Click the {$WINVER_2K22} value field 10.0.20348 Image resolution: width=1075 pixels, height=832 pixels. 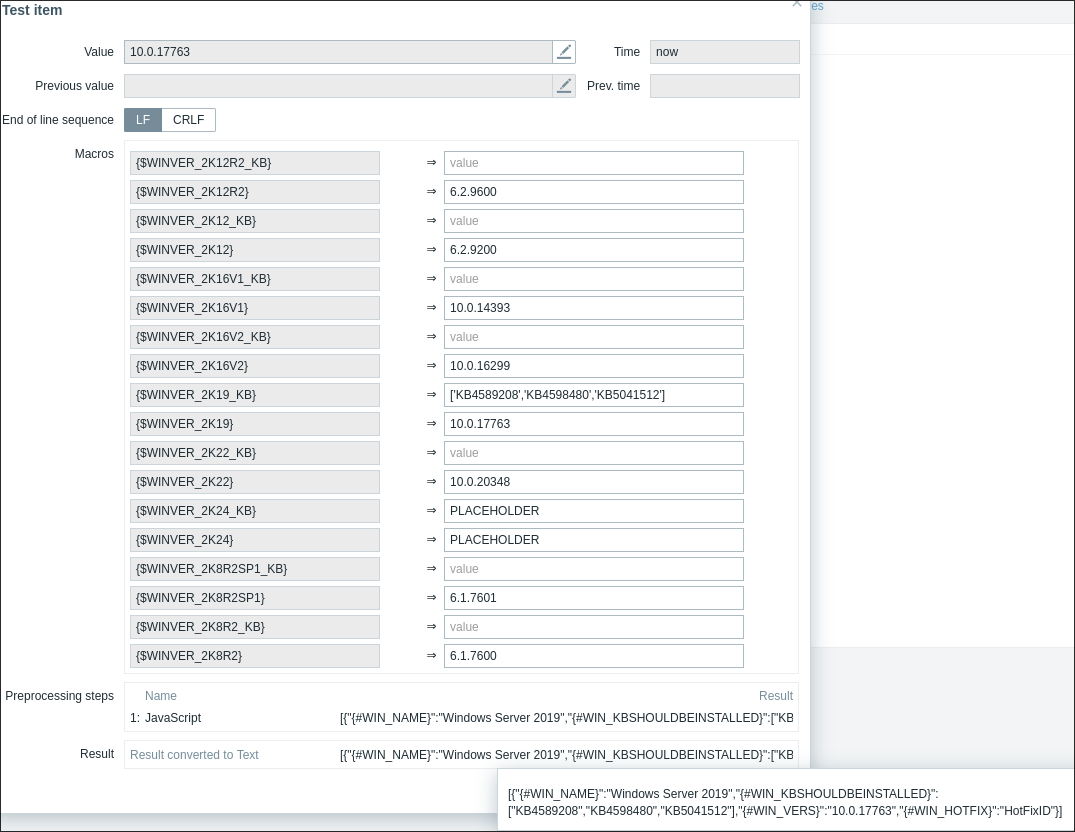click(593, 482)
